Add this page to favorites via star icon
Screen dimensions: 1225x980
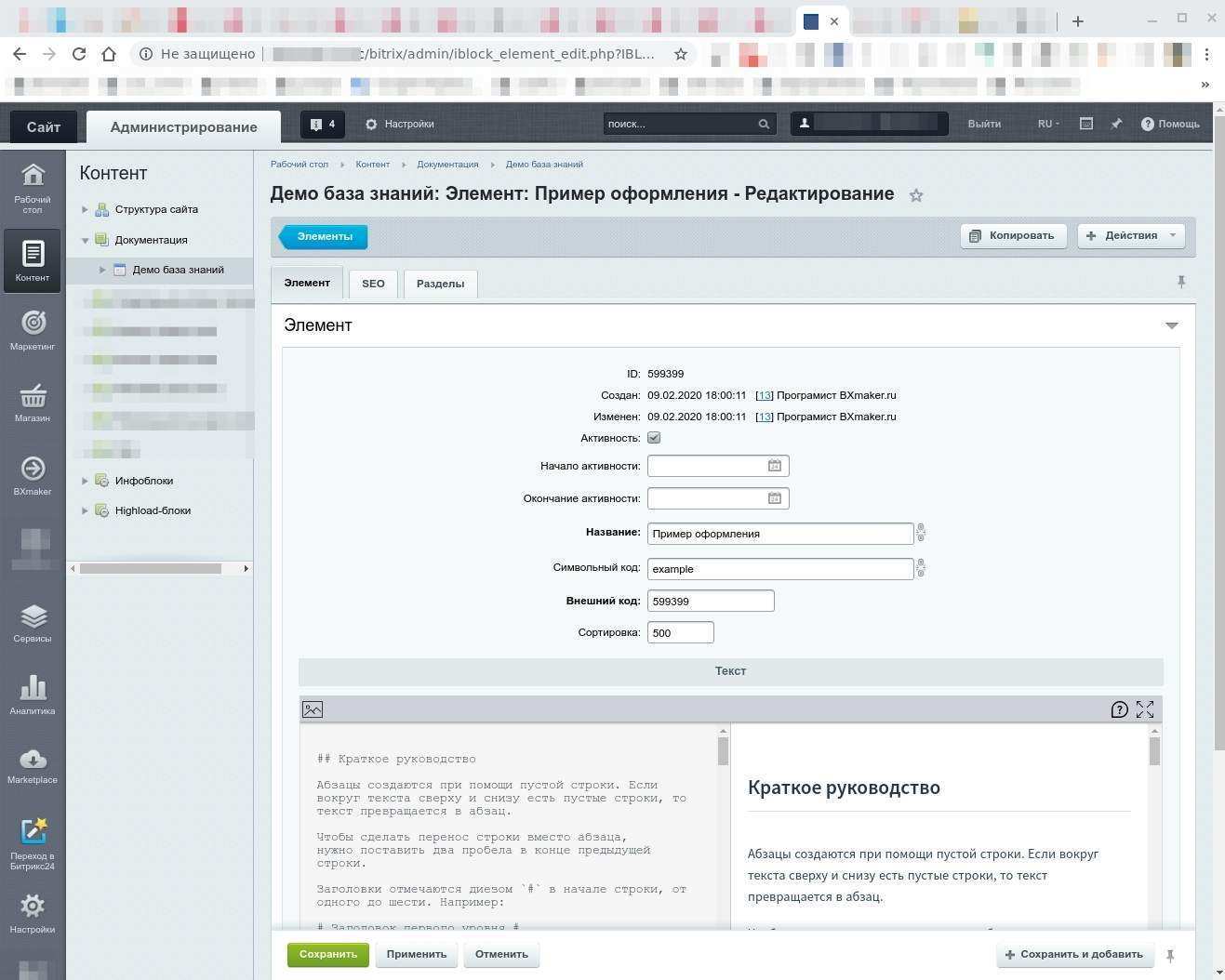pos(916,195)
